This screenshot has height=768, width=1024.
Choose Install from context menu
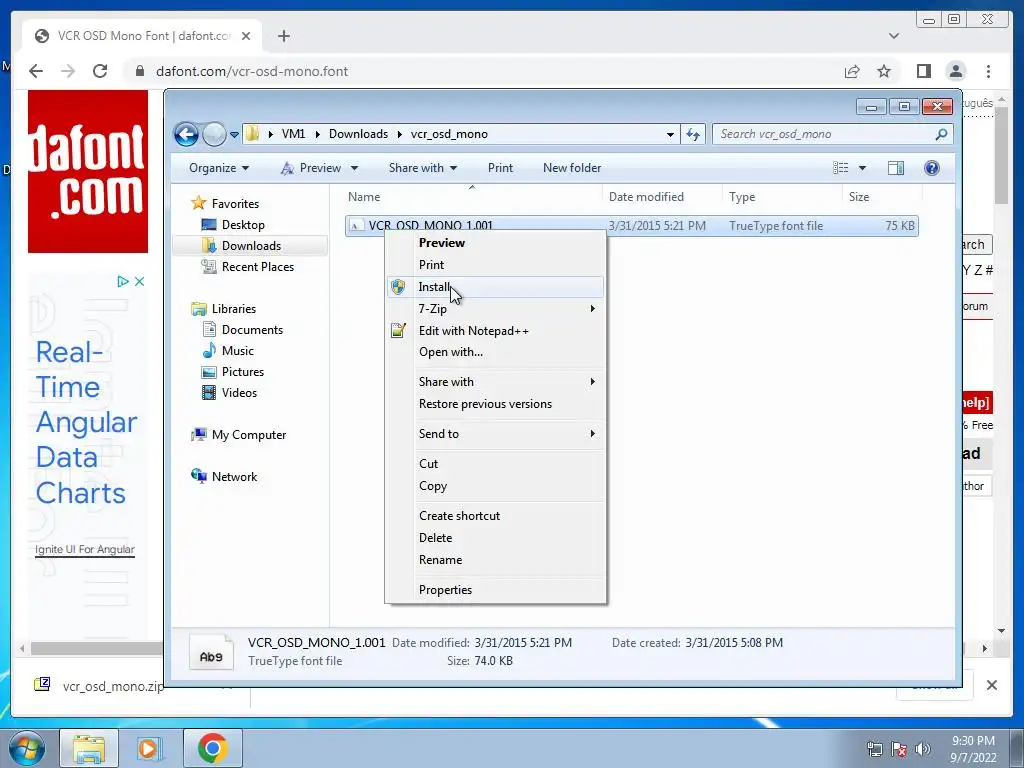[496, 287]
